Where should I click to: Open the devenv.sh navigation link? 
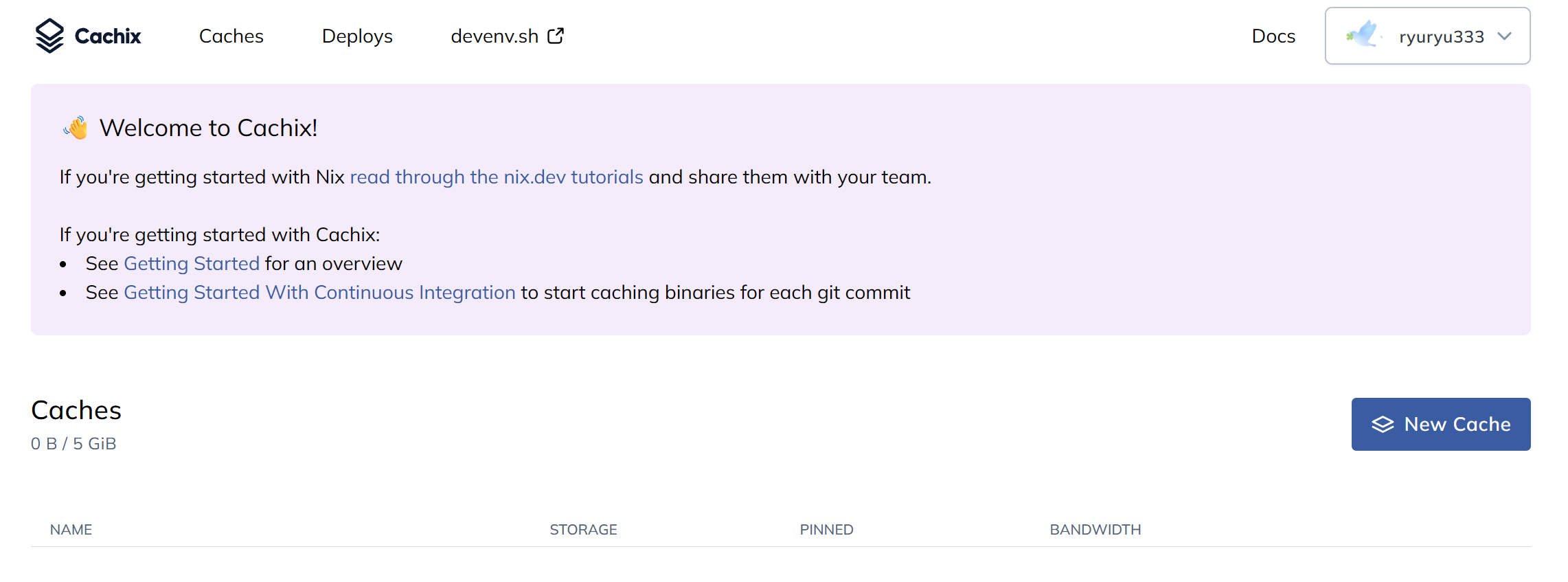point(495,36)
